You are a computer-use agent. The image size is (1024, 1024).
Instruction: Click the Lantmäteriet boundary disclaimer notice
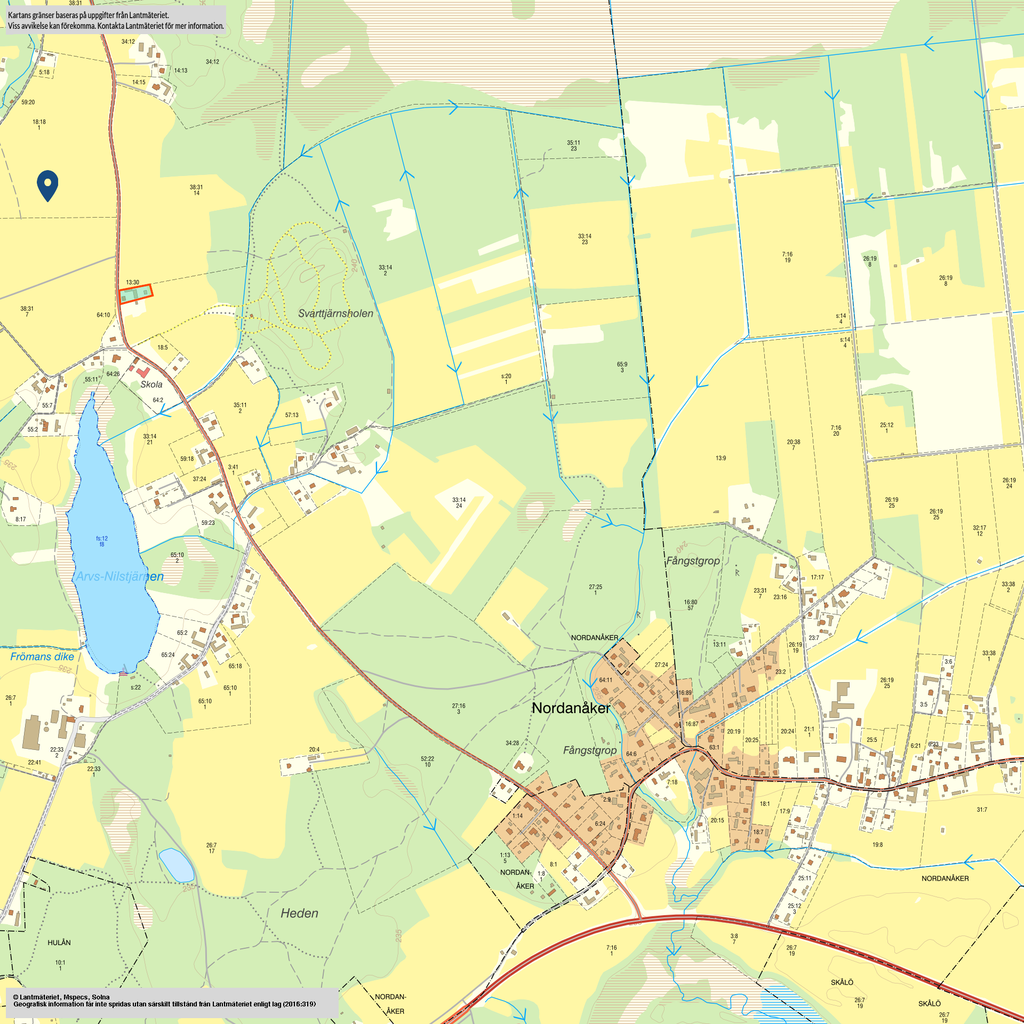coord(115,21)
